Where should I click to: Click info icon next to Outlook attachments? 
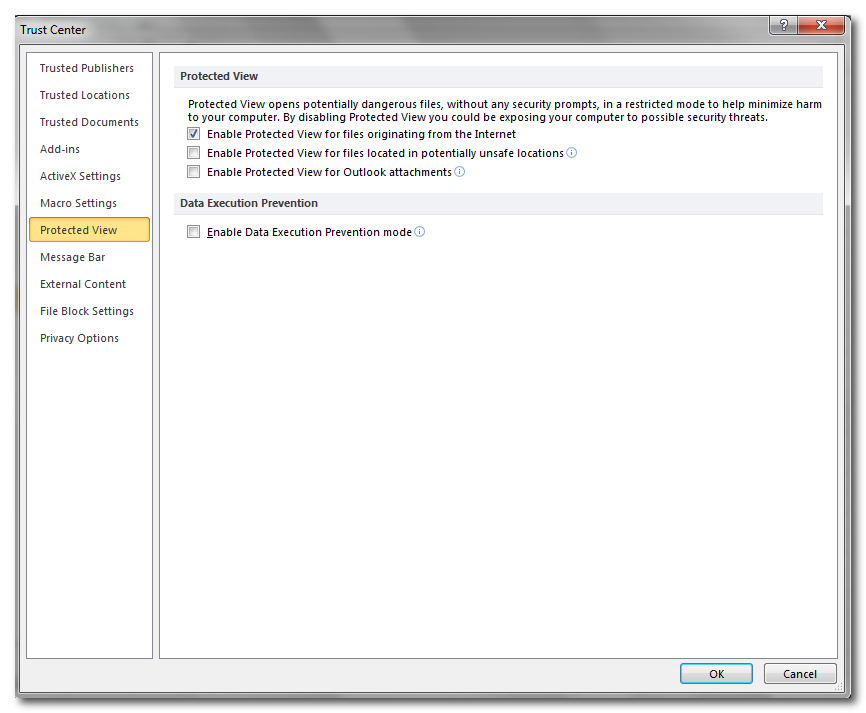point(460,172)
